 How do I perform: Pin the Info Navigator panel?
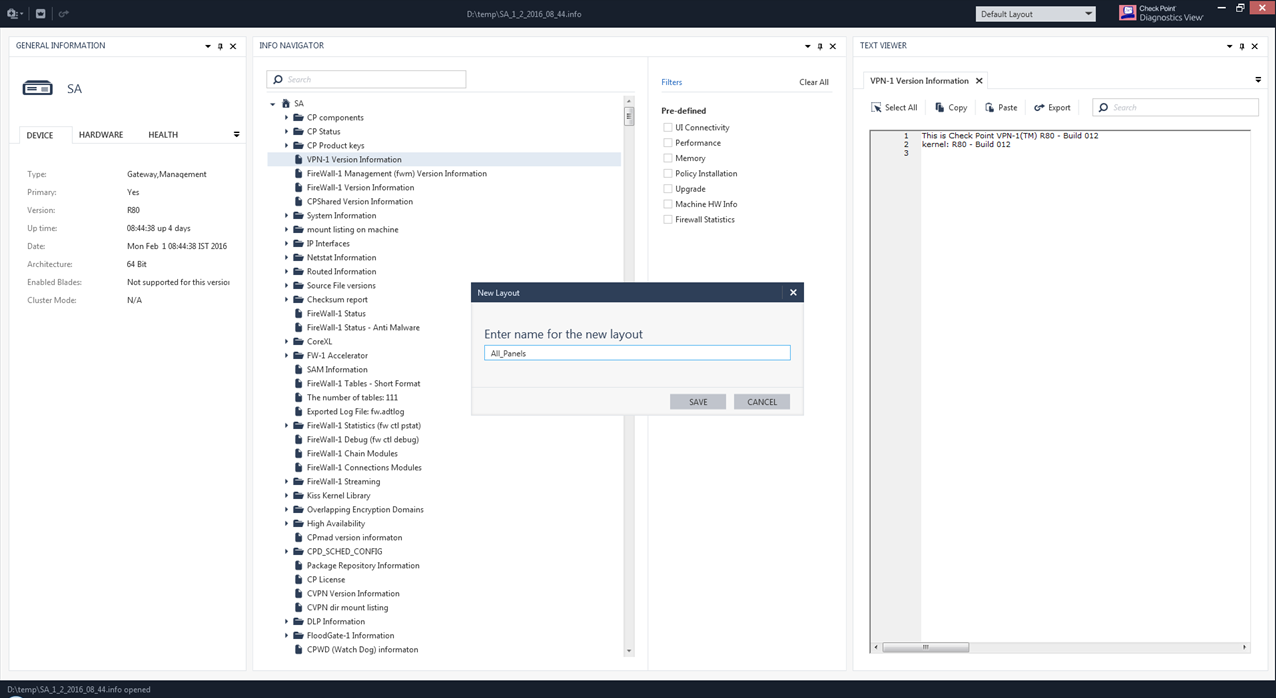coord(820,46)
